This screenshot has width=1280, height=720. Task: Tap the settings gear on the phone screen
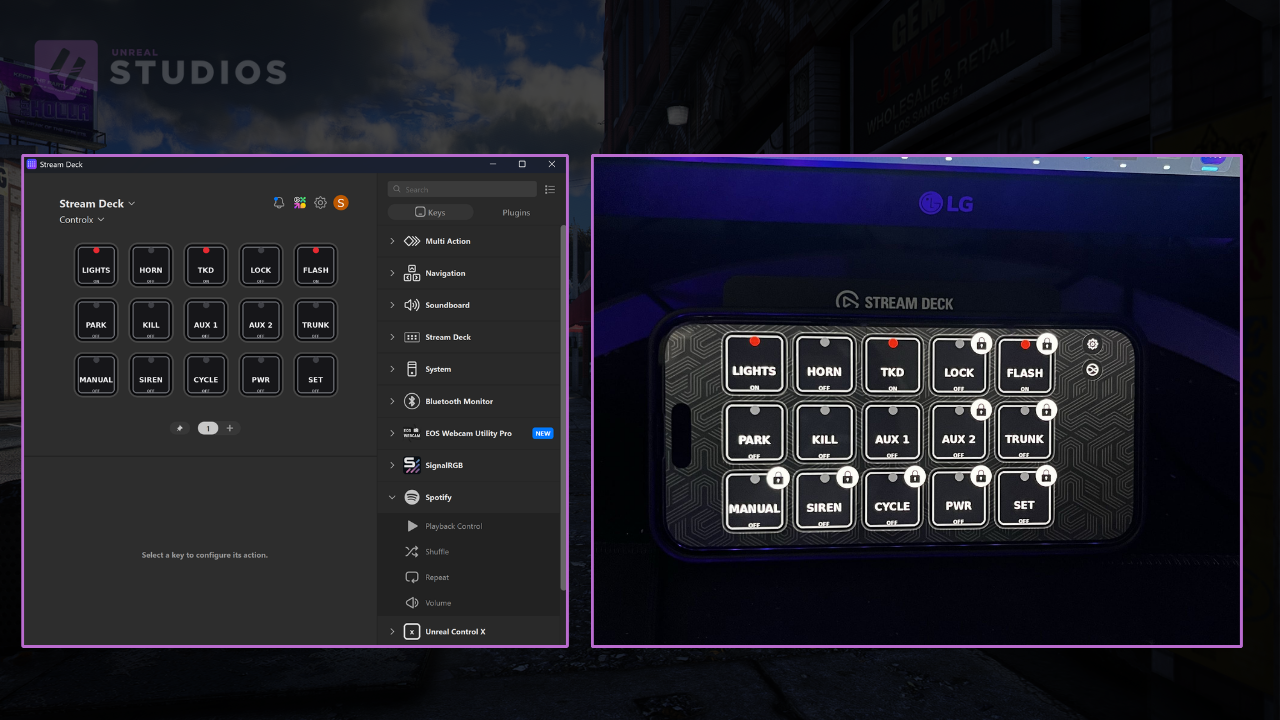tap(1093, 344)
